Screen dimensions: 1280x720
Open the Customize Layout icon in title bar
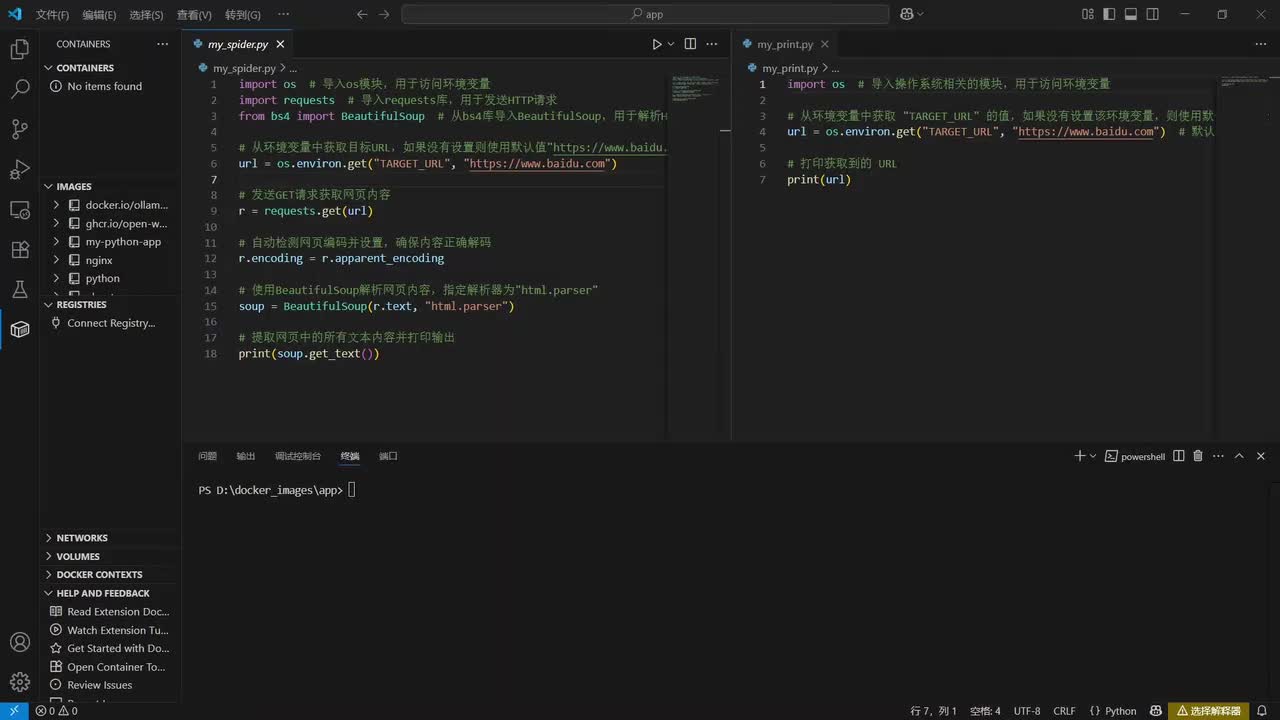click(x=1088, y=14)
